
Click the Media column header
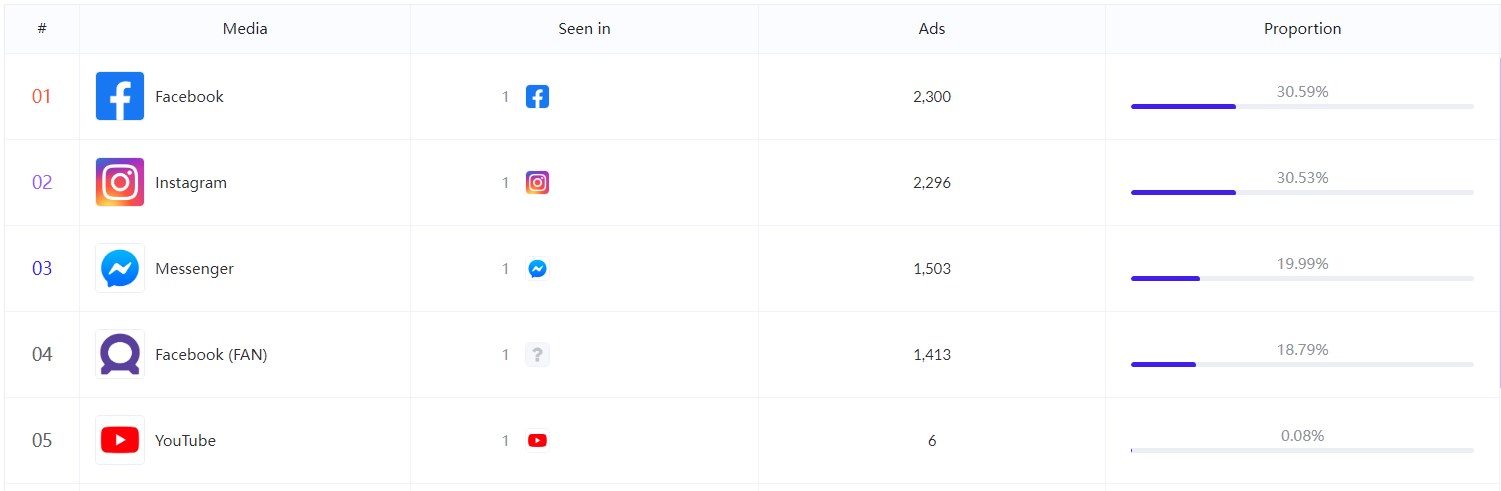(245, 29)
